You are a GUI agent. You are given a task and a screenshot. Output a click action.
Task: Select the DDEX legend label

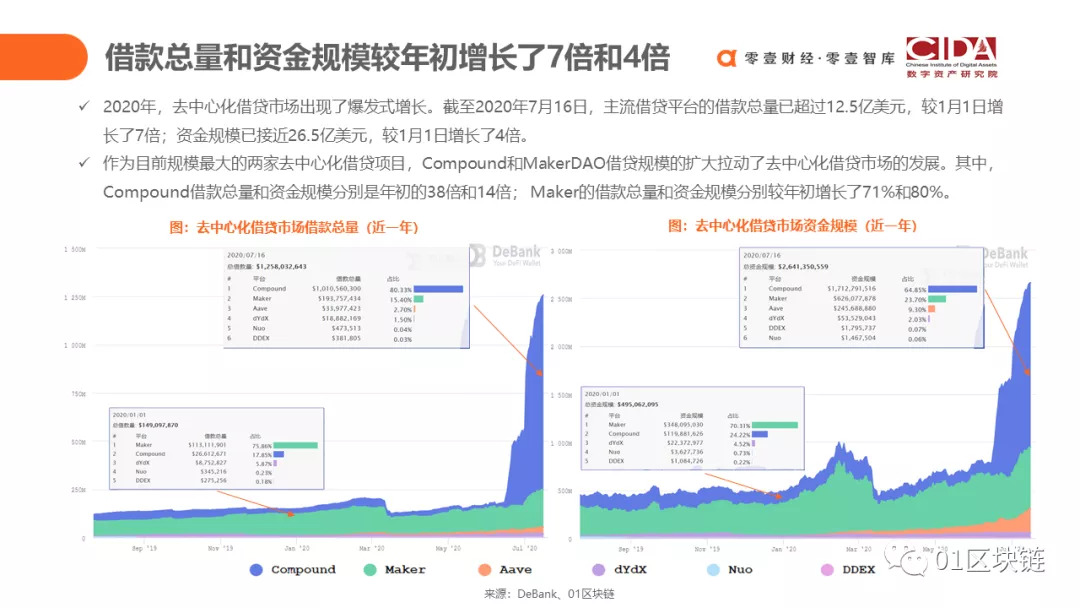859,569
